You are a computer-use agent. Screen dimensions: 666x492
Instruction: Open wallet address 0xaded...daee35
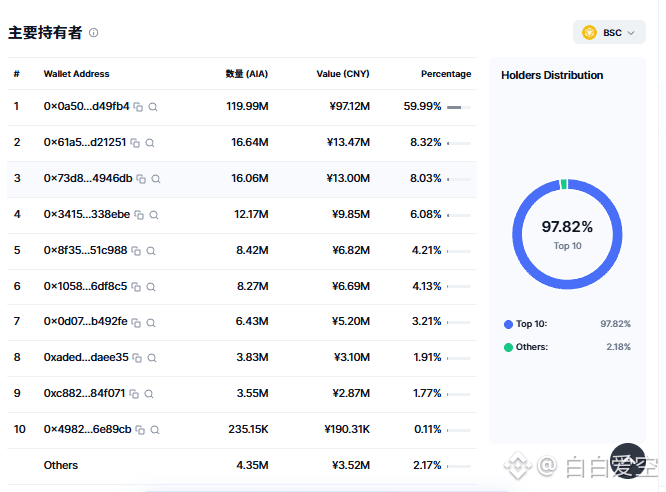(86, 357)
